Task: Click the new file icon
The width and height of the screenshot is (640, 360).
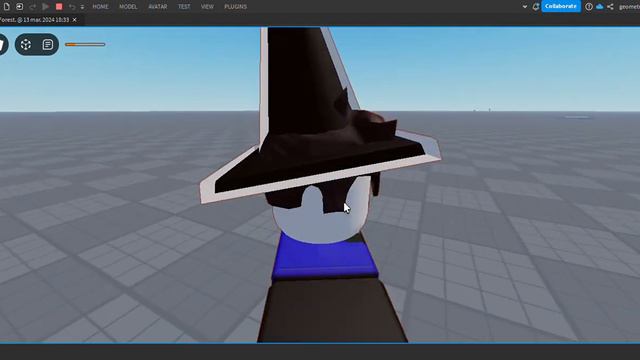Action: click(7, 7)
